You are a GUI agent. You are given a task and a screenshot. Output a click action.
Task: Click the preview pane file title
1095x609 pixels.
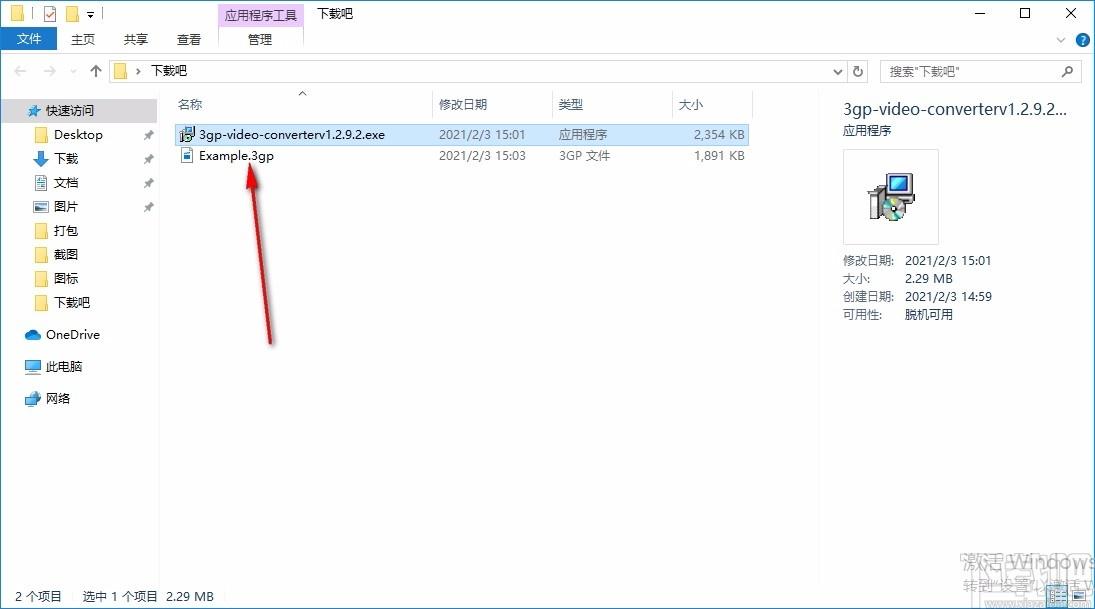[x=955, y=110]
